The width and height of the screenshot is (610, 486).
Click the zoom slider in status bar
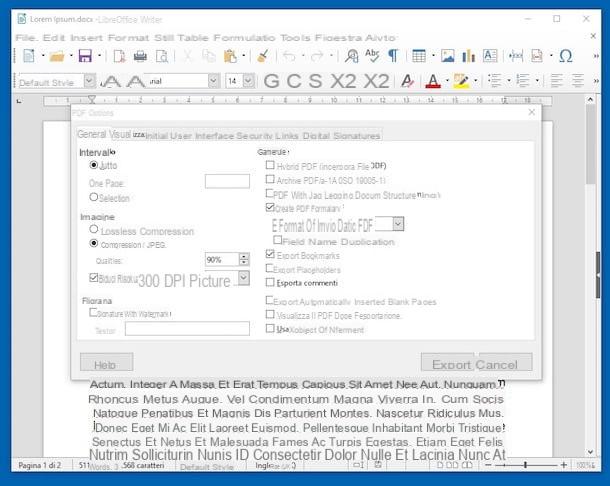pos(526,465)
